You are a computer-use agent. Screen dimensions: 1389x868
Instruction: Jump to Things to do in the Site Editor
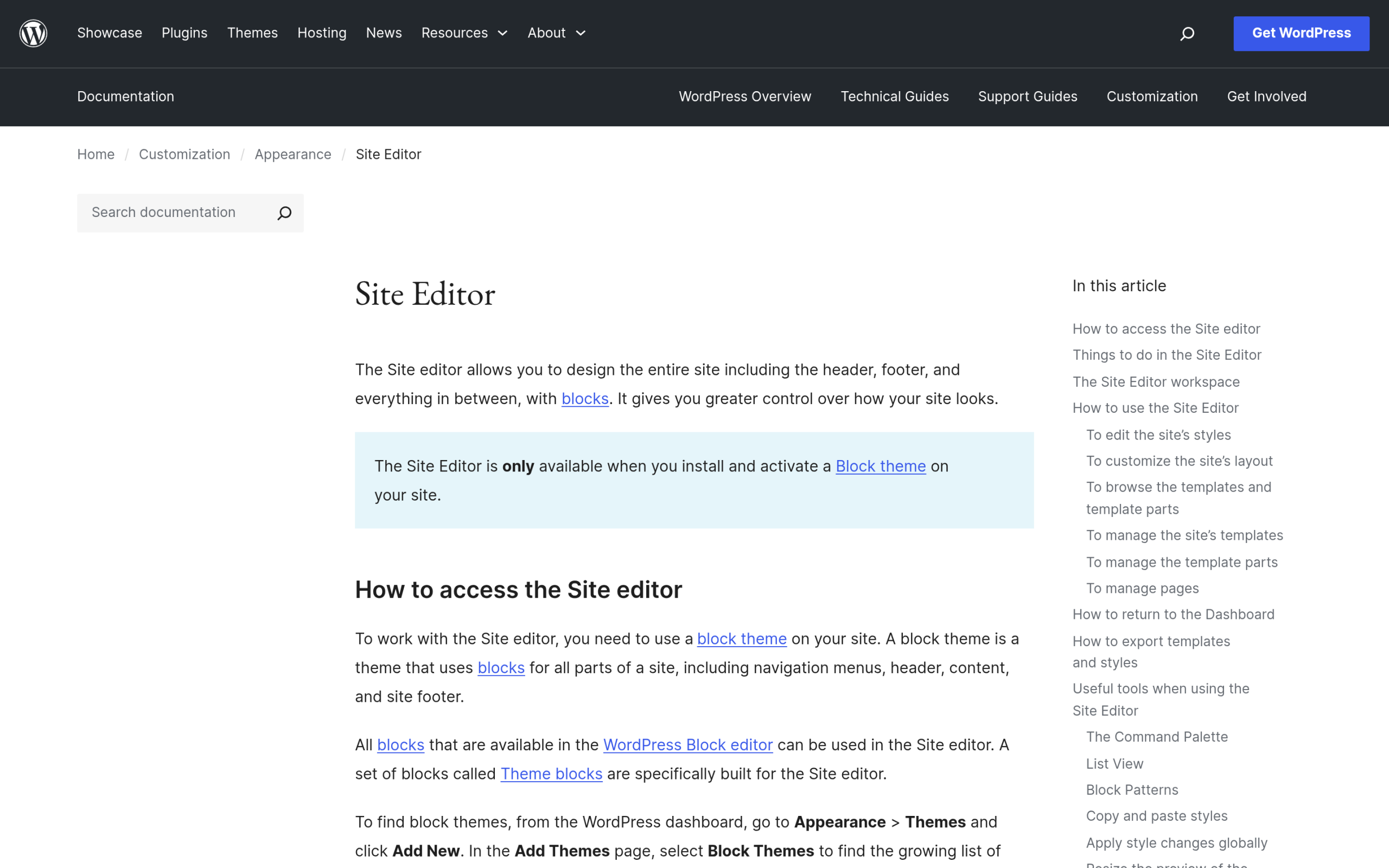pyautogui.click(x=1167, y=355)
